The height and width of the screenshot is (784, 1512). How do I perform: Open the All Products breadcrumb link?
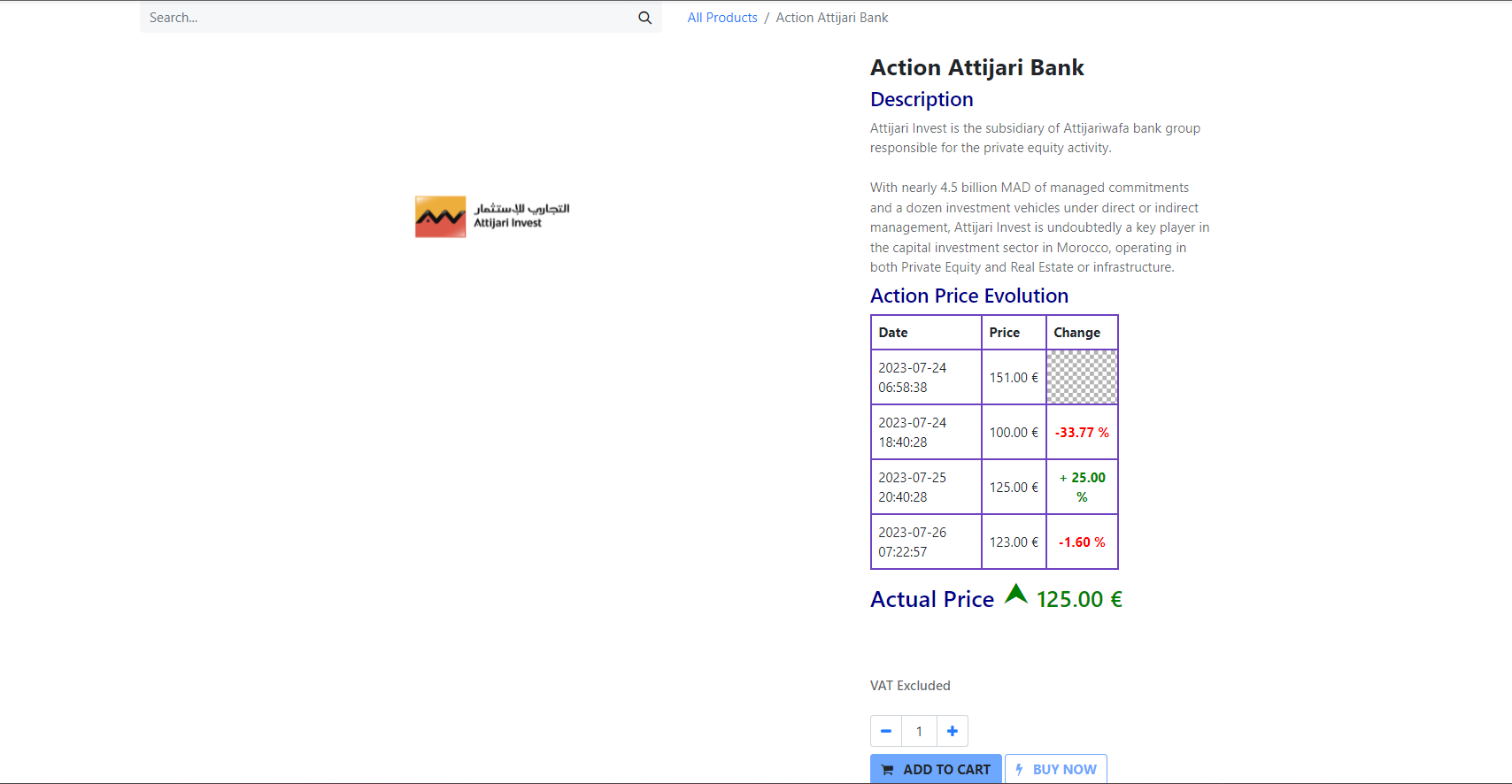click(722, 18)
